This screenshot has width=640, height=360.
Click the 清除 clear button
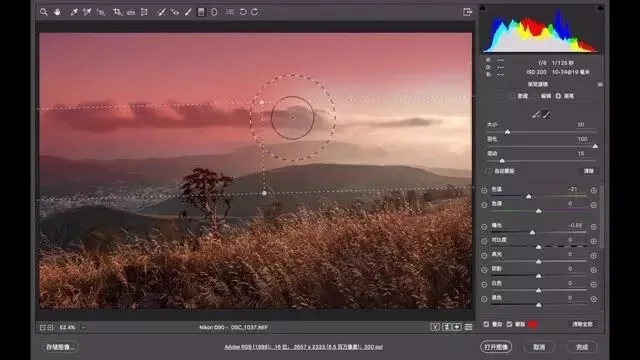[x=589, y=171]
